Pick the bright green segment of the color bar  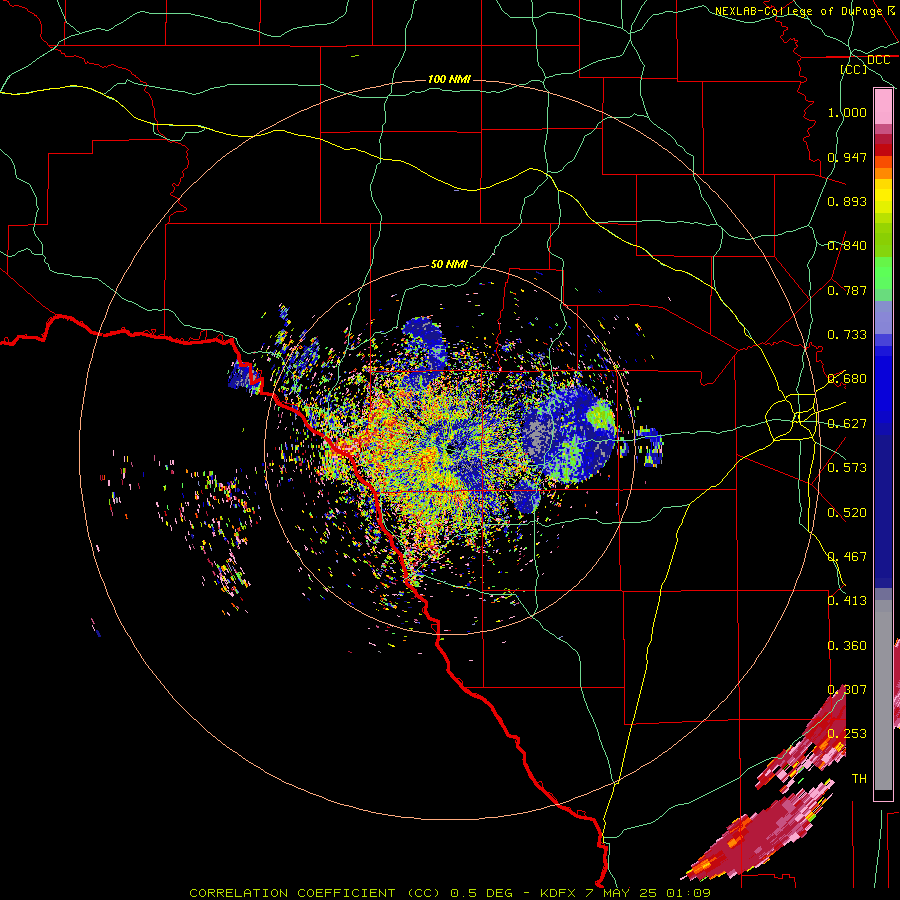point(883,273)
